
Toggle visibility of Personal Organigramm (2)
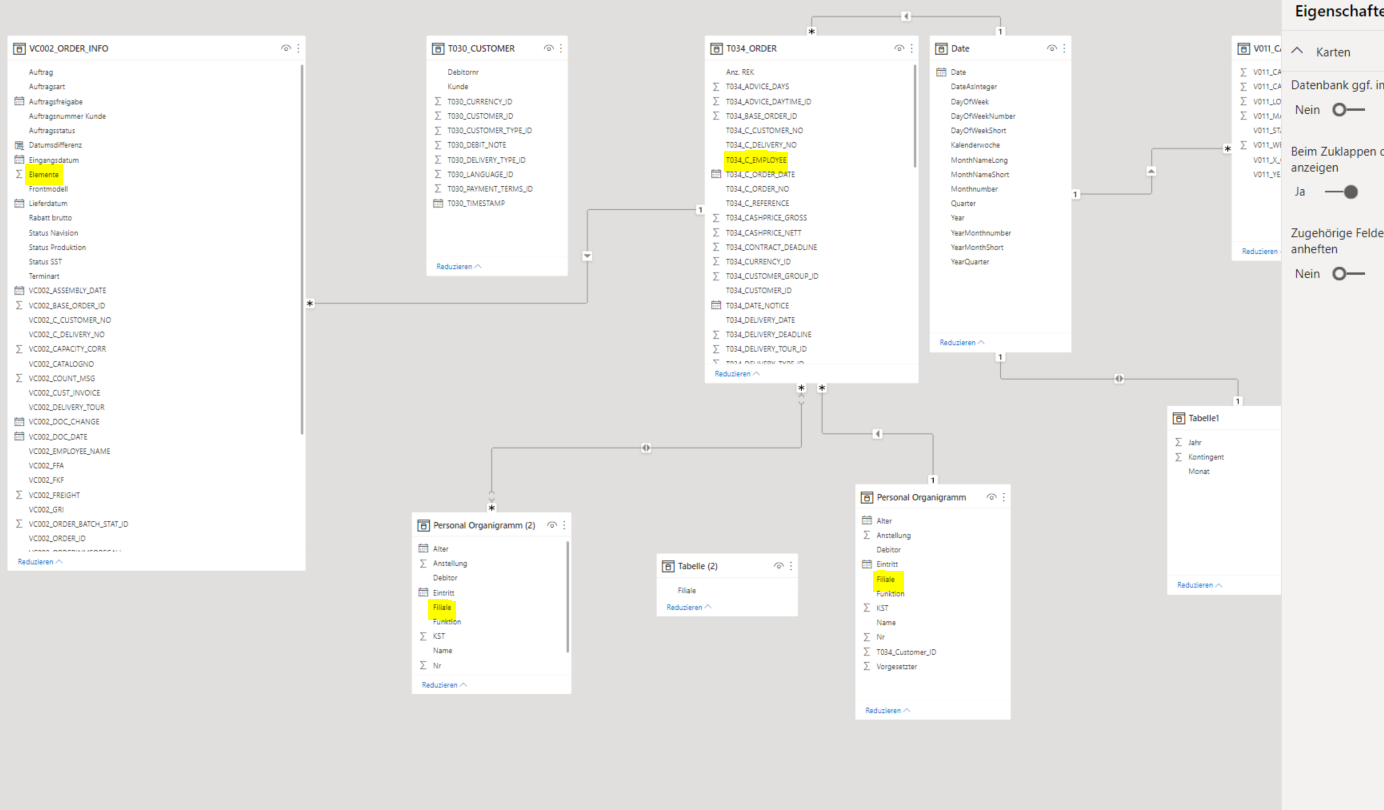(x=551, y=525)
